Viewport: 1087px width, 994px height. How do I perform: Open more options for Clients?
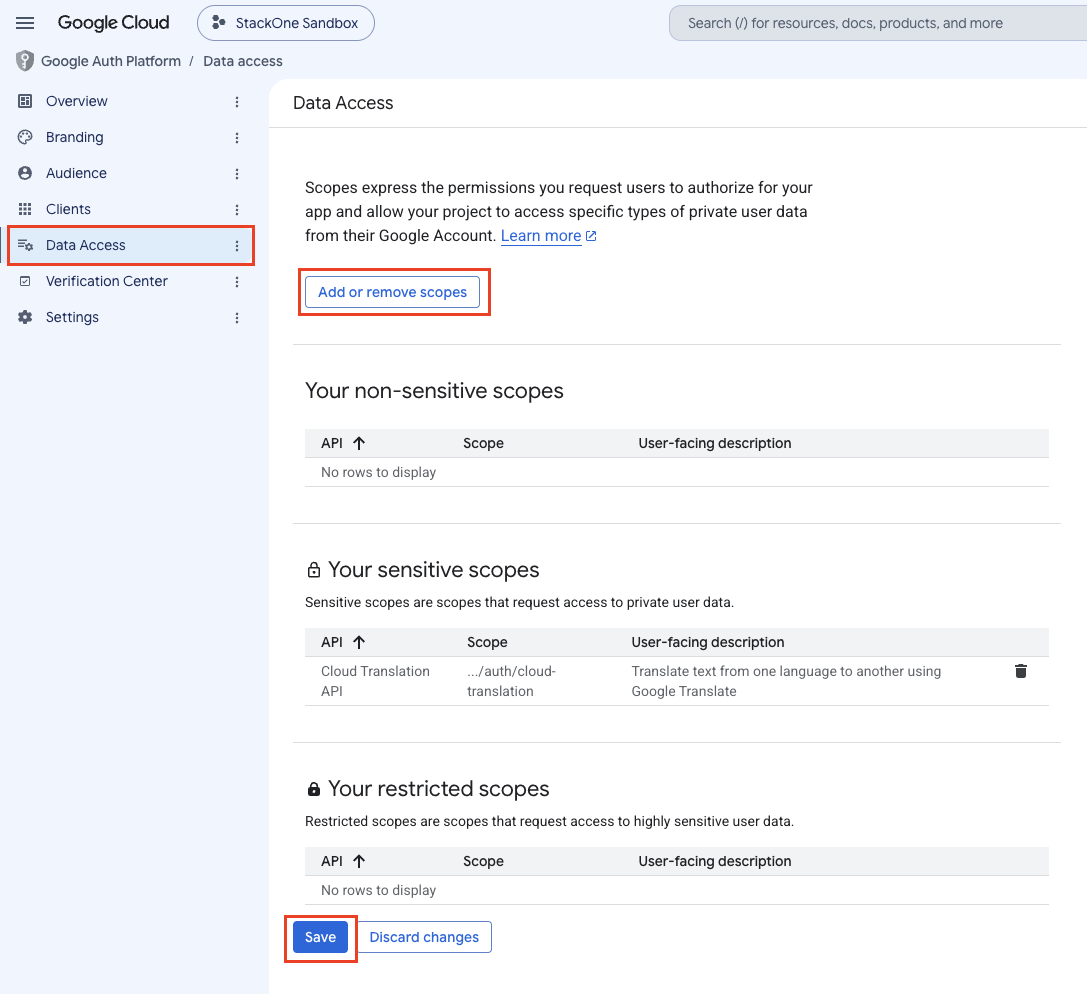pos(237,210)
